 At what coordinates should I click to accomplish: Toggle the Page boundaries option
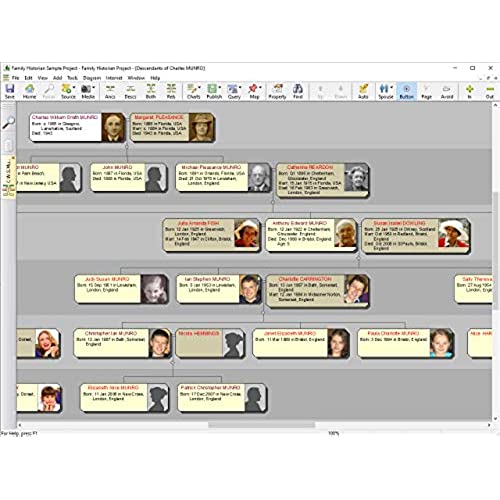click(426, 91)
